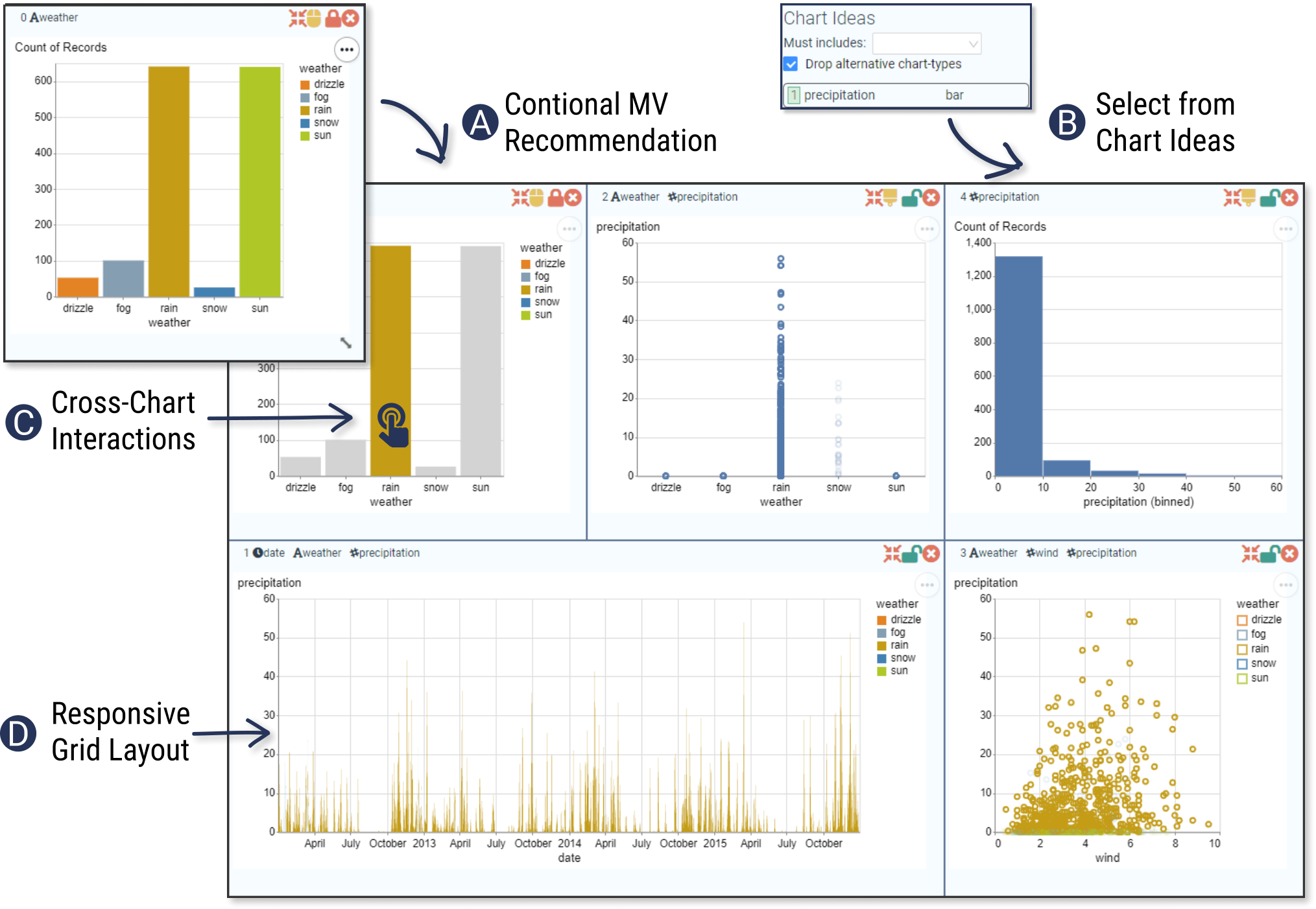Collapse chart 0 with the shrink arrows icon
Viewport: 1316px width, 909px height.
click(297, 18)
